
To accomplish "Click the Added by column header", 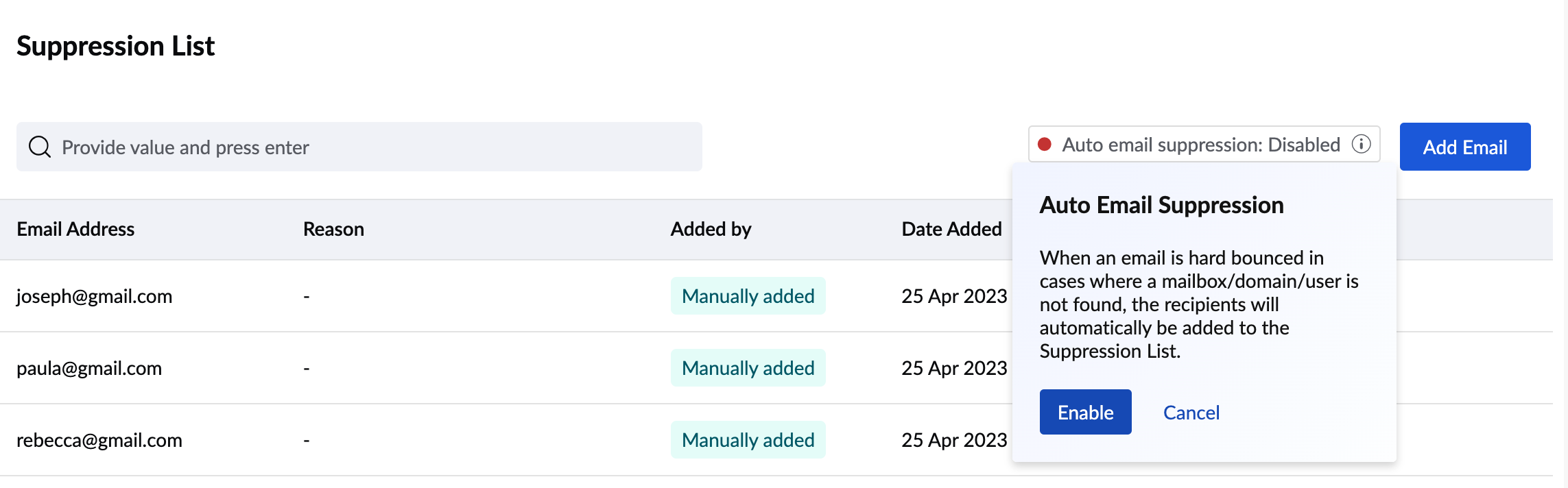I will tap(711, 229).
